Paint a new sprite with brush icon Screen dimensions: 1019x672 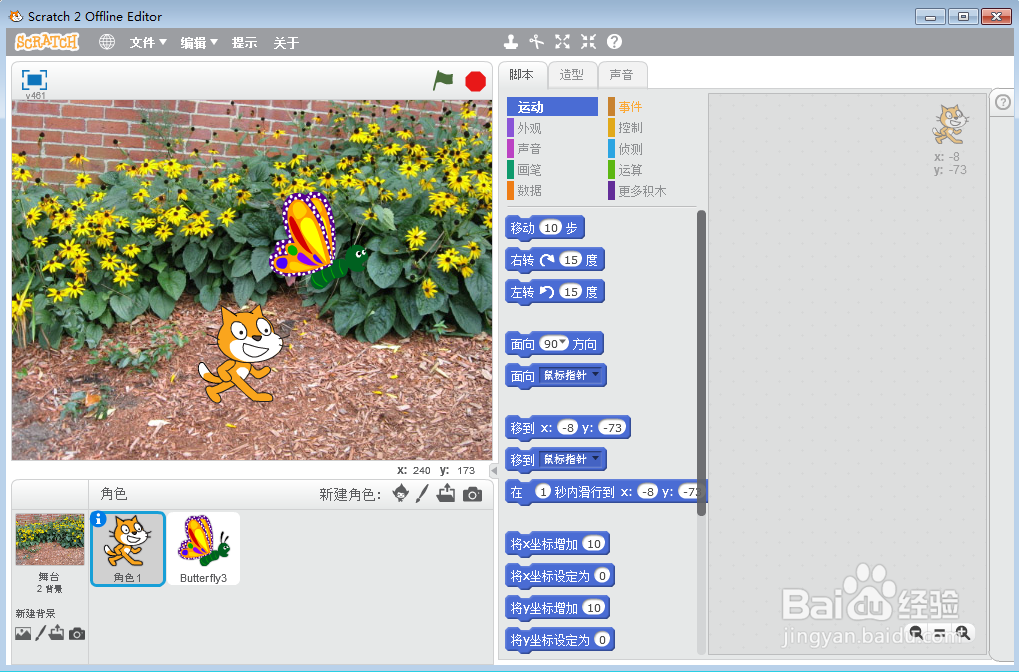[x=422, y=494]
